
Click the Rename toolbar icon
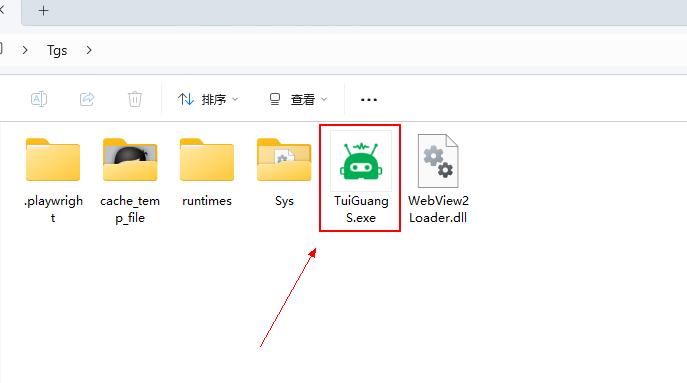tap(39, 99)
